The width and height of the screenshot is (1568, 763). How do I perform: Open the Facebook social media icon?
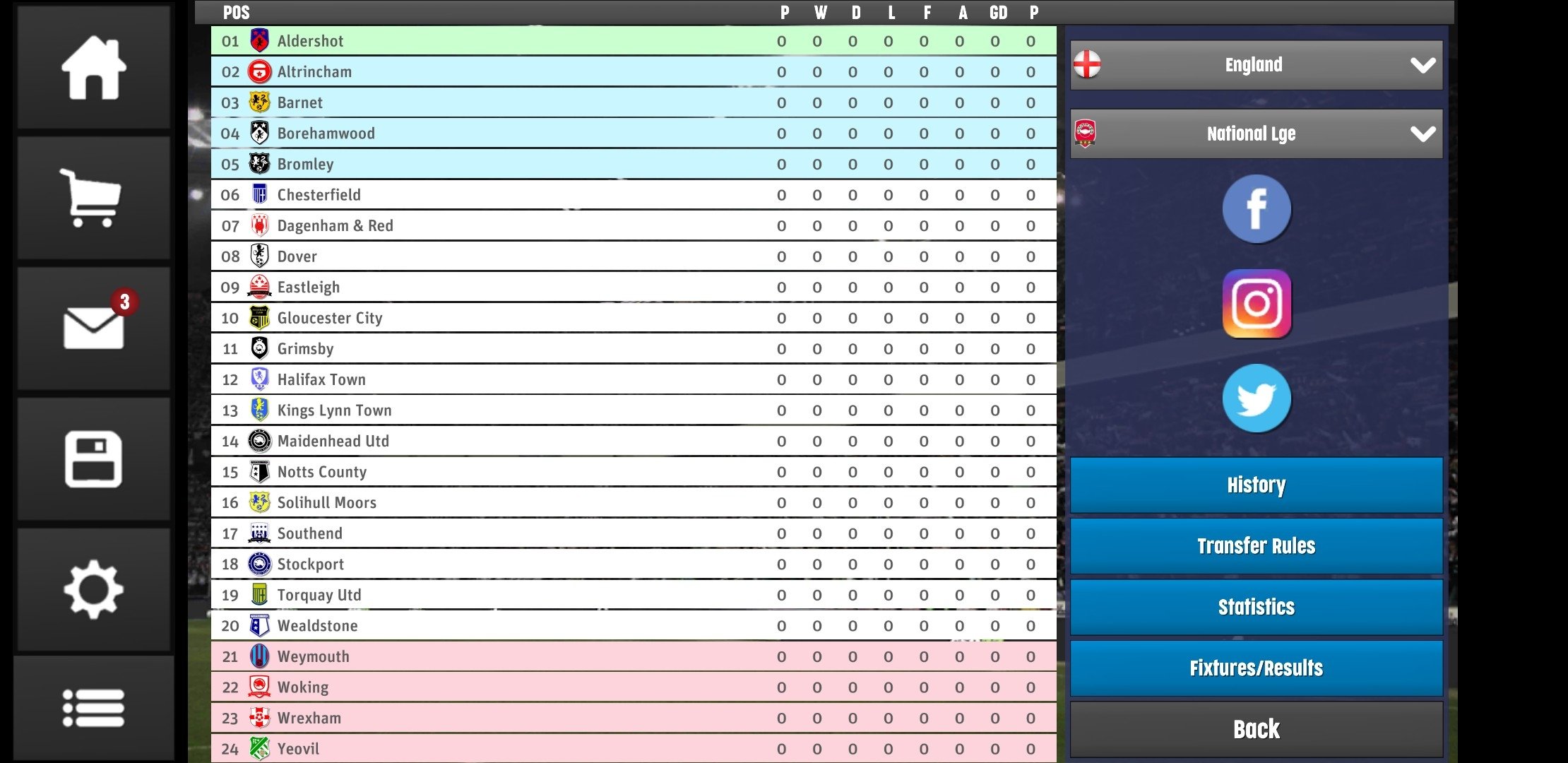click(x=1255, y=208)
